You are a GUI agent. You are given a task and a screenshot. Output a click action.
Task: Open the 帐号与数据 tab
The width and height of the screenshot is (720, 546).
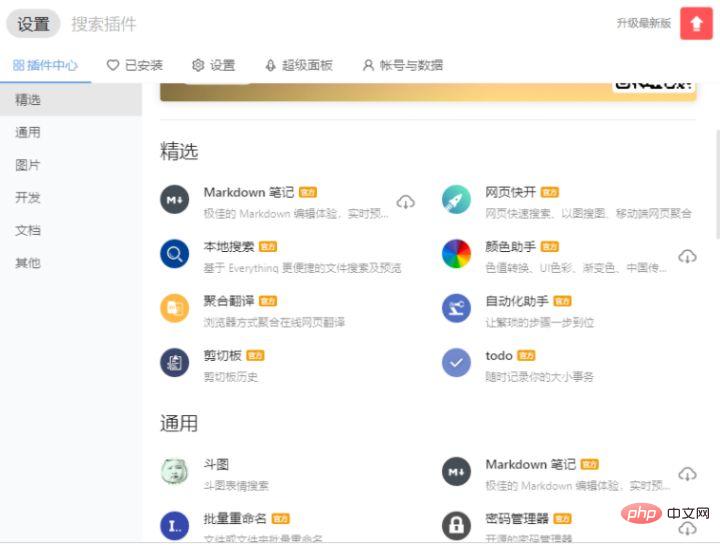[403, 66]
